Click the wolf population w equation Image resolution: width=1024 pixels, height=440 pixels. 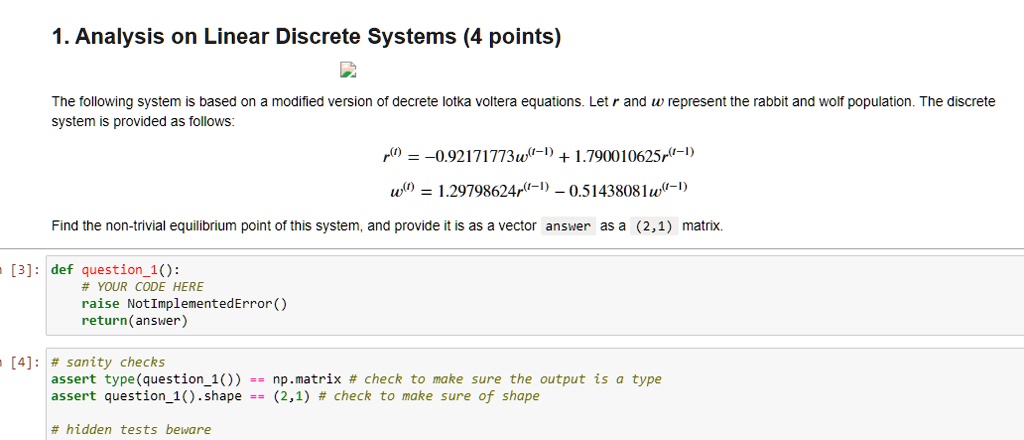pos(538,190)
